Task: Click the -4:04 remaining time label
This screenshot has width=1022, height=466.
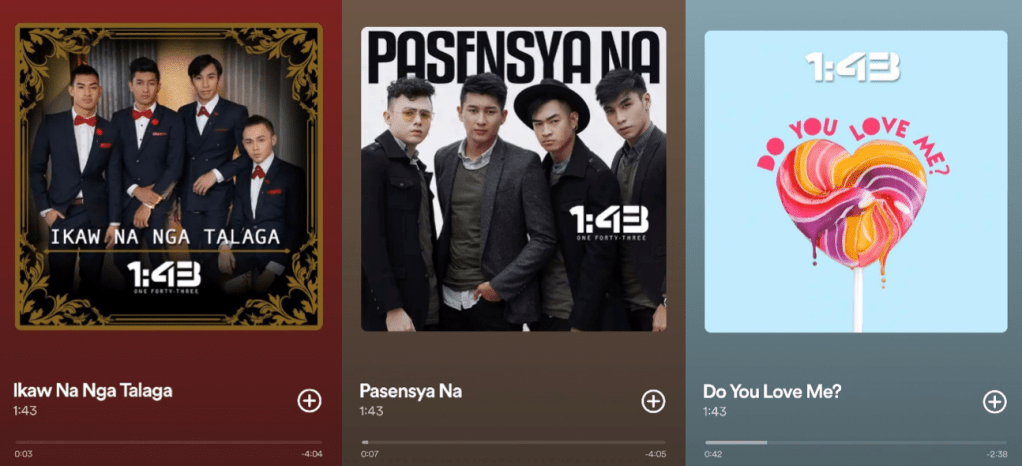Action: pyautogui.click(x=312, y=454)
